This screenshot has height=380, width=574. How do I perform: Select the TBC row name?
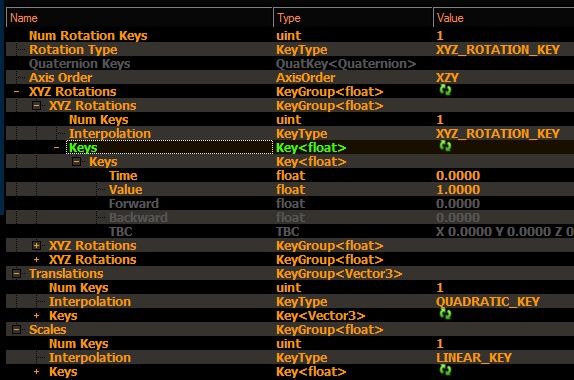tap(120, 232)
